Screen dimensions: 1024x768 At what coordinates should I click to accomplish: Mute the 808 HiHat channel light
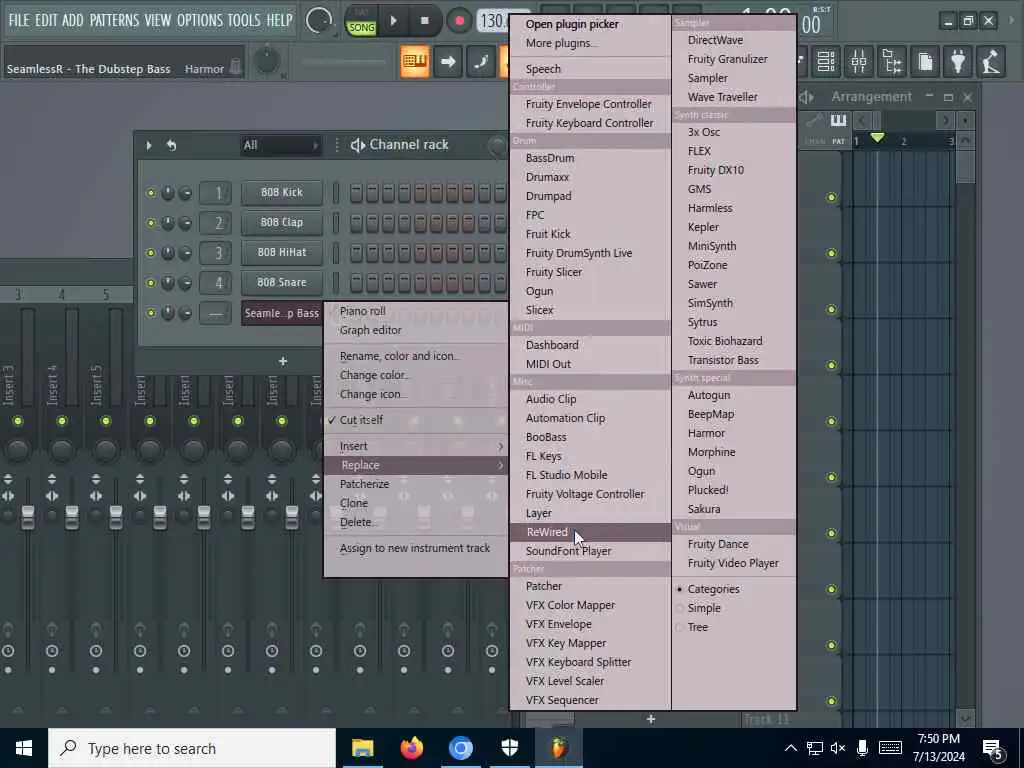(151, 253)
